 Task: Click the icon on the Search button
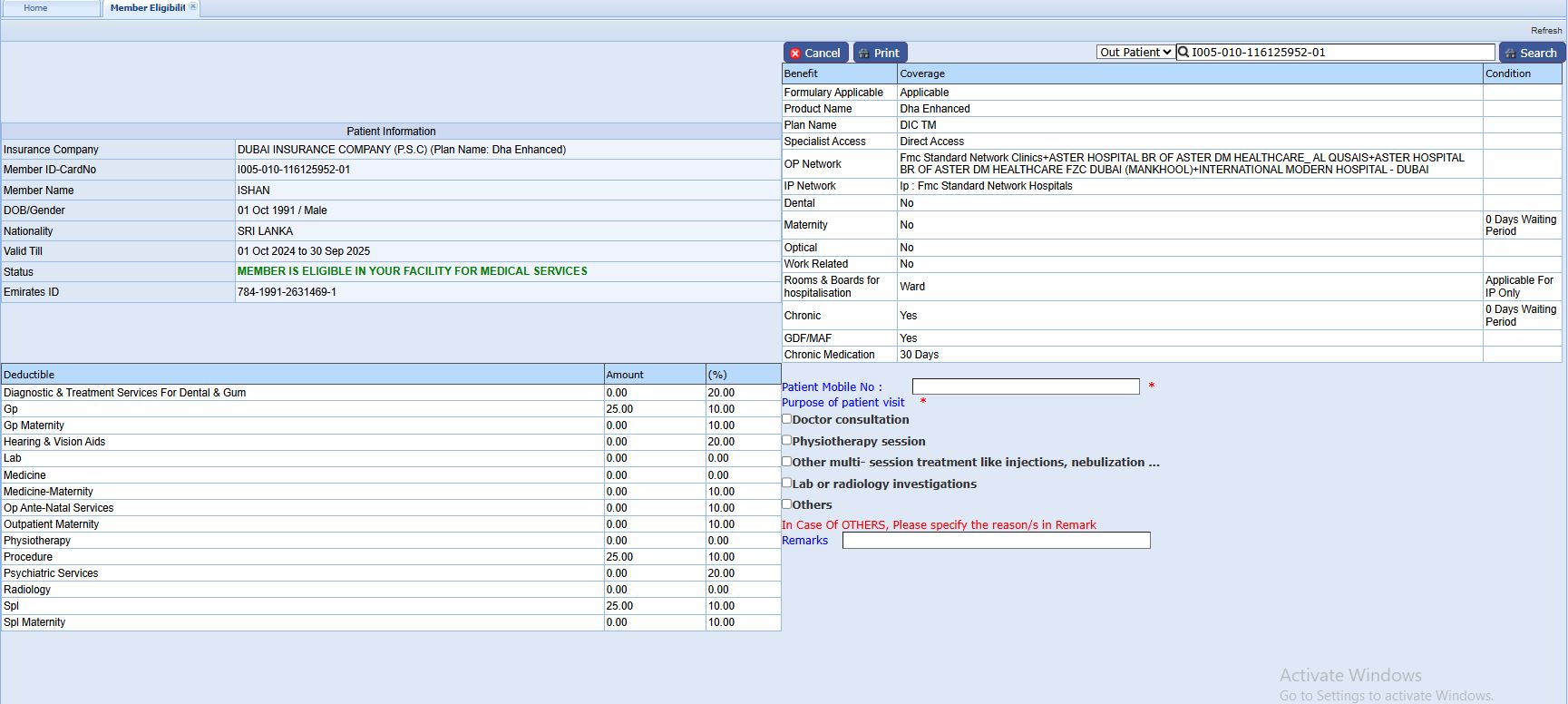(x=1511, y=54)
